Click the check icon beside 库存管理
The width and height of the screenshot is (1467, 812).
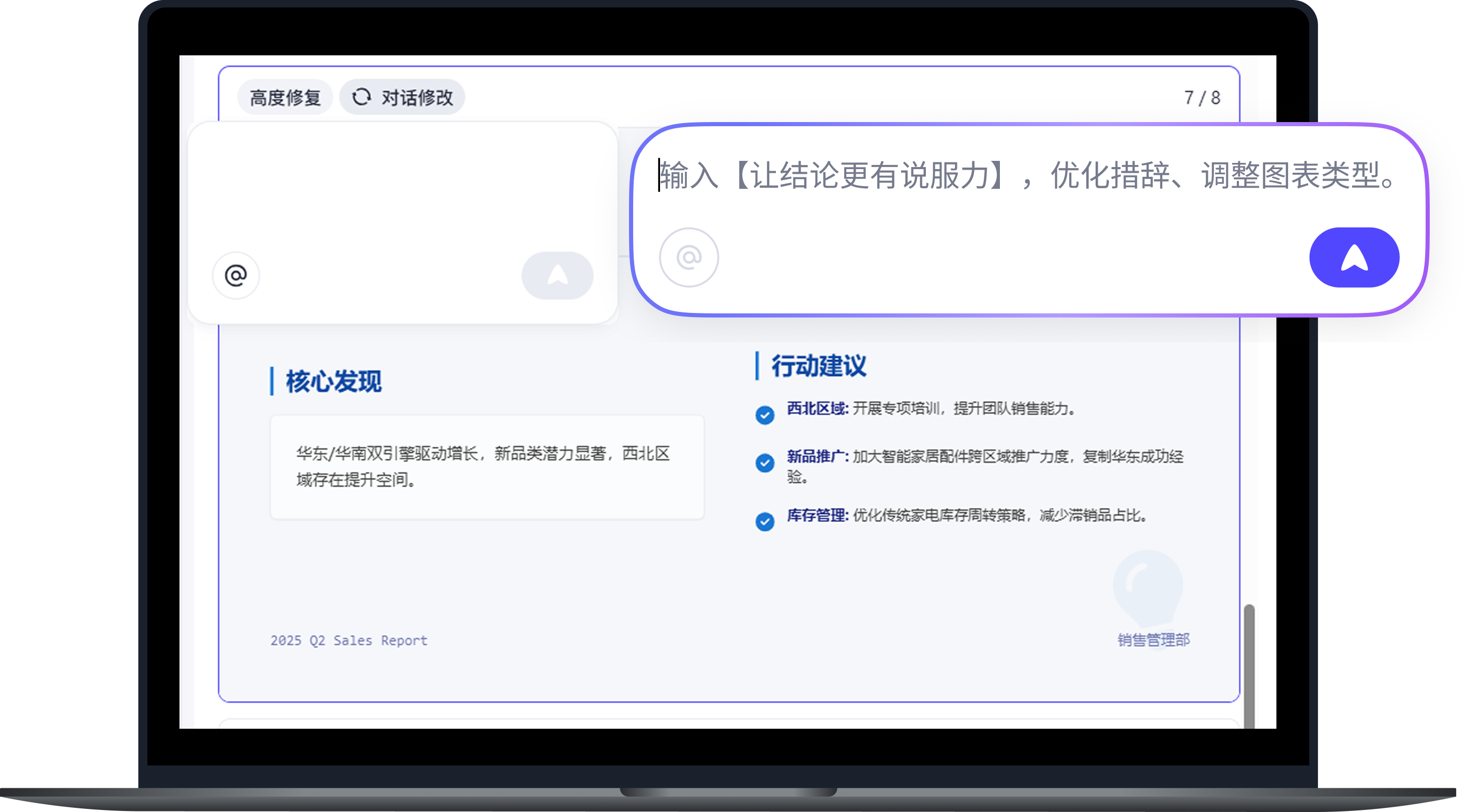[x=765, y=521]
